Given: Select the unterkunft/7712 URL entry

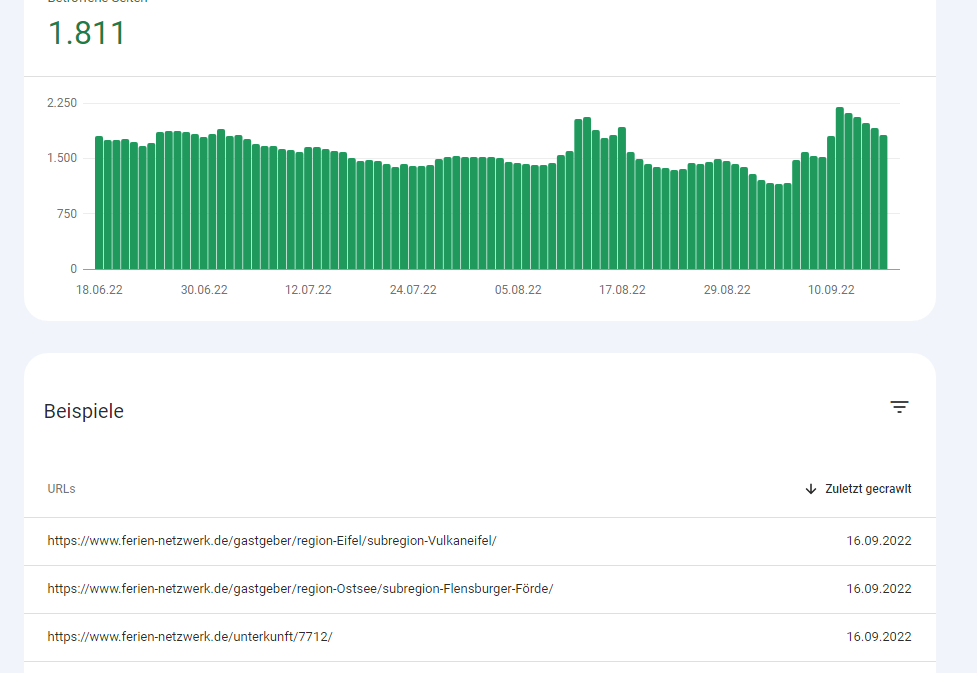Looking at the screenshot, I should coord(189,637).
